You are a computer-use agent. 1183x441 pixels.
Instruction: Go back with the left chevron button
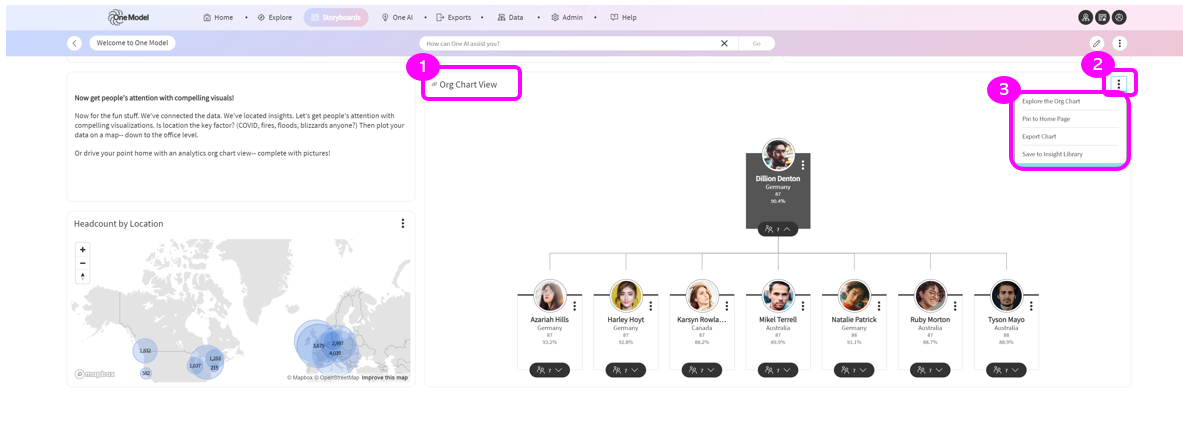coord(74,44)
